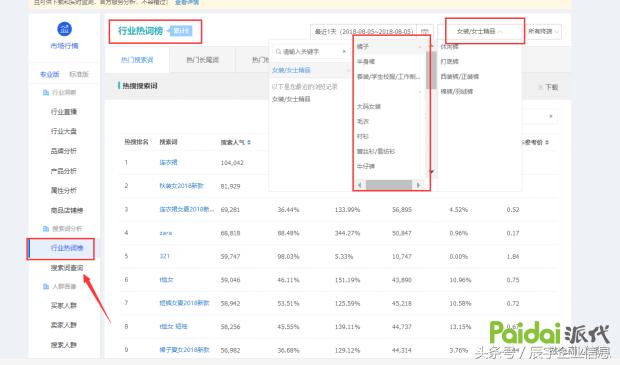Click the 81,929 popularity value
Screen dimensions: 620x365
pos(230,186)
